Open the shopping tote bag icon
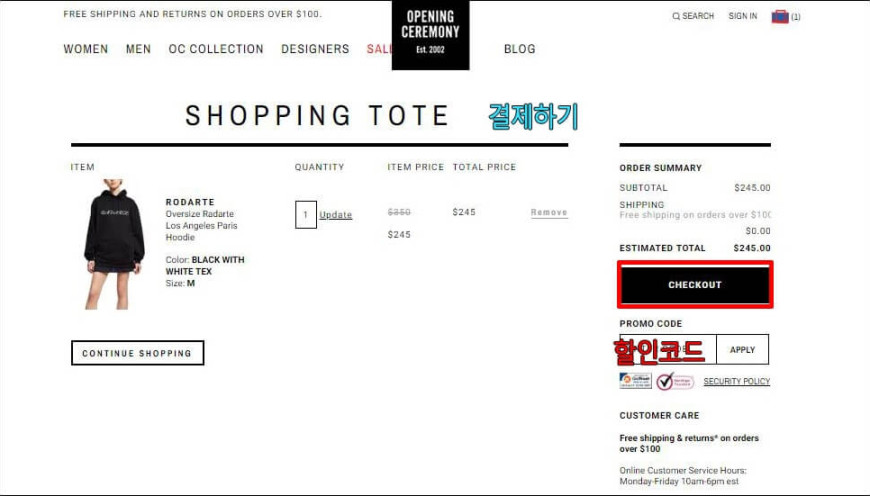 [x=780, y=17]
